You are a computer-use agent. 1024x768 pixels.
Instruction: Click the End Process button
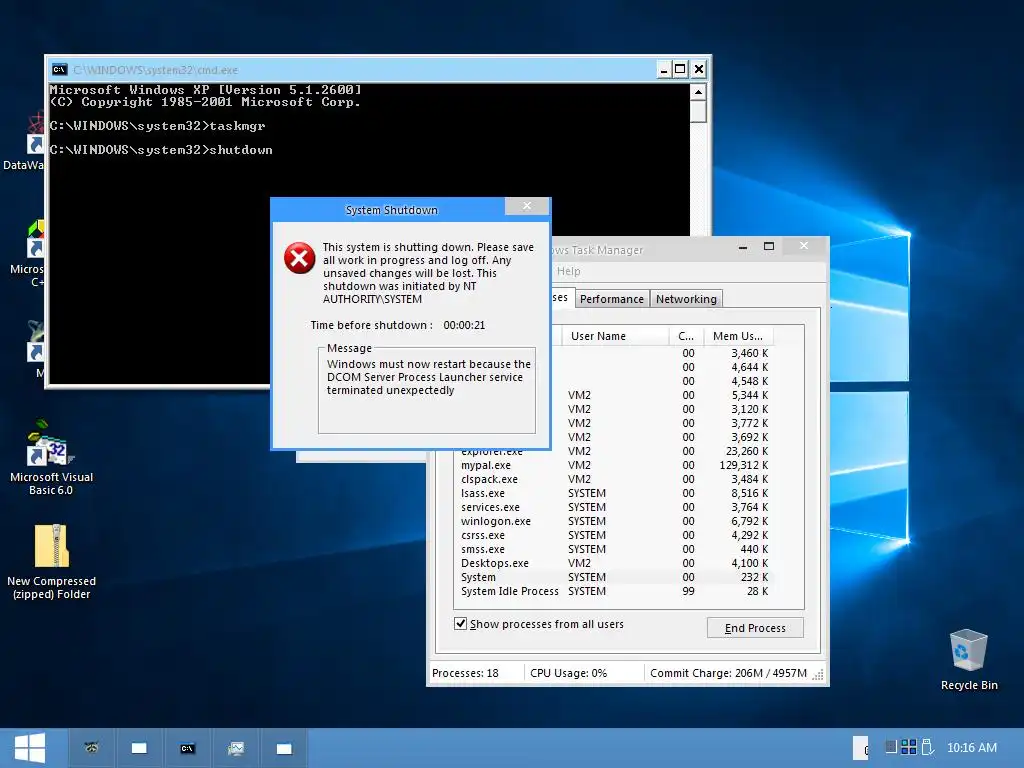tap(755, 628)
